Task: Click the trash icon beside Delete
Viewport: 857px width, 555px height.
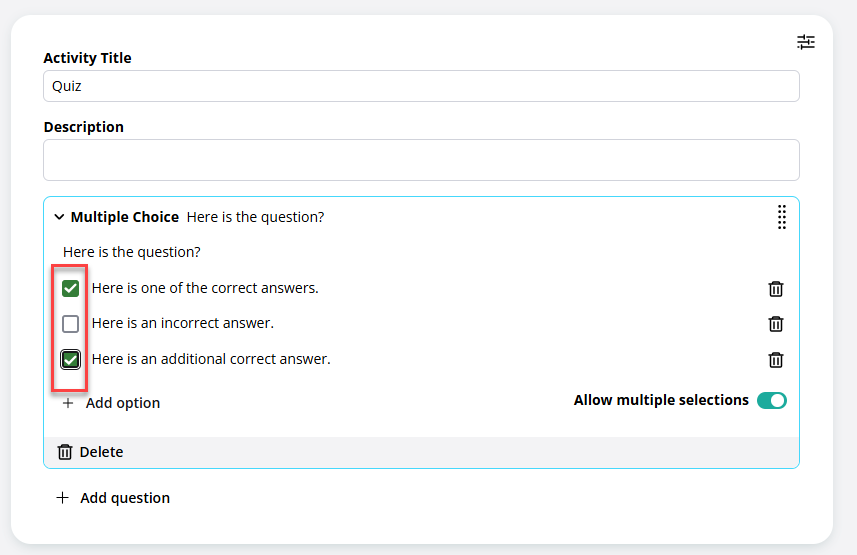Action: [x=65, y=452]
